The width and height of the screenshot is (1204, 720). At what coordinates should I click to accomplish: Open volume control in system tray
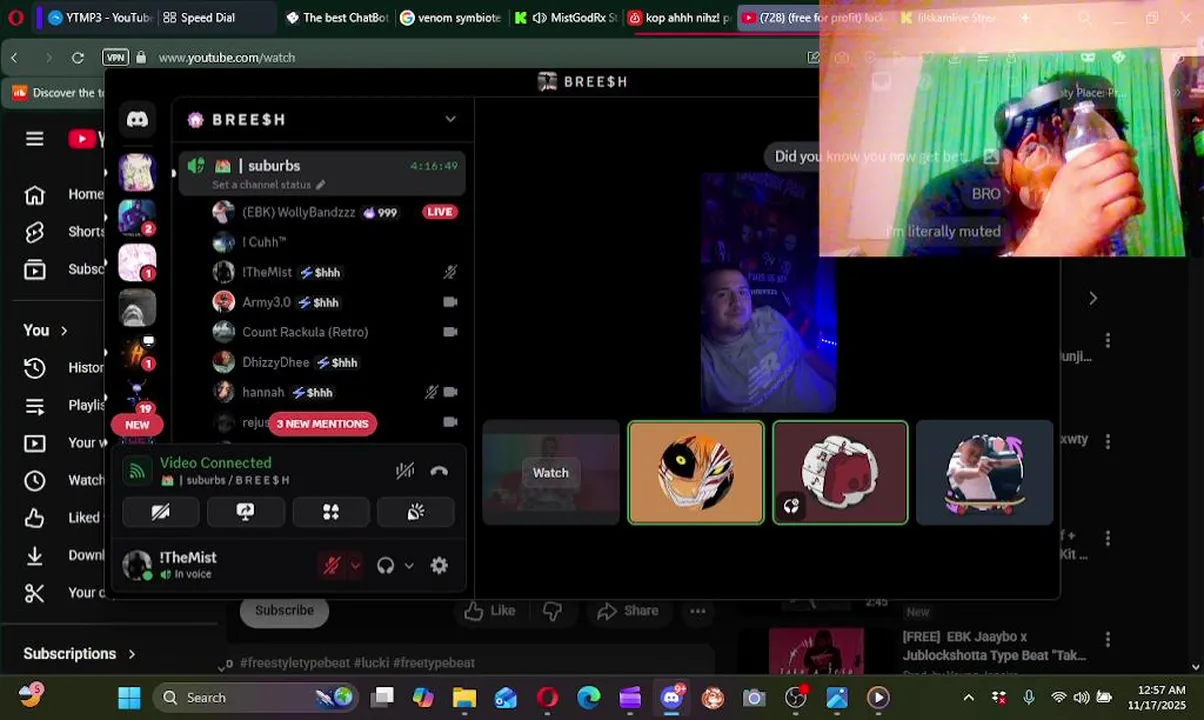[1081, 698]
